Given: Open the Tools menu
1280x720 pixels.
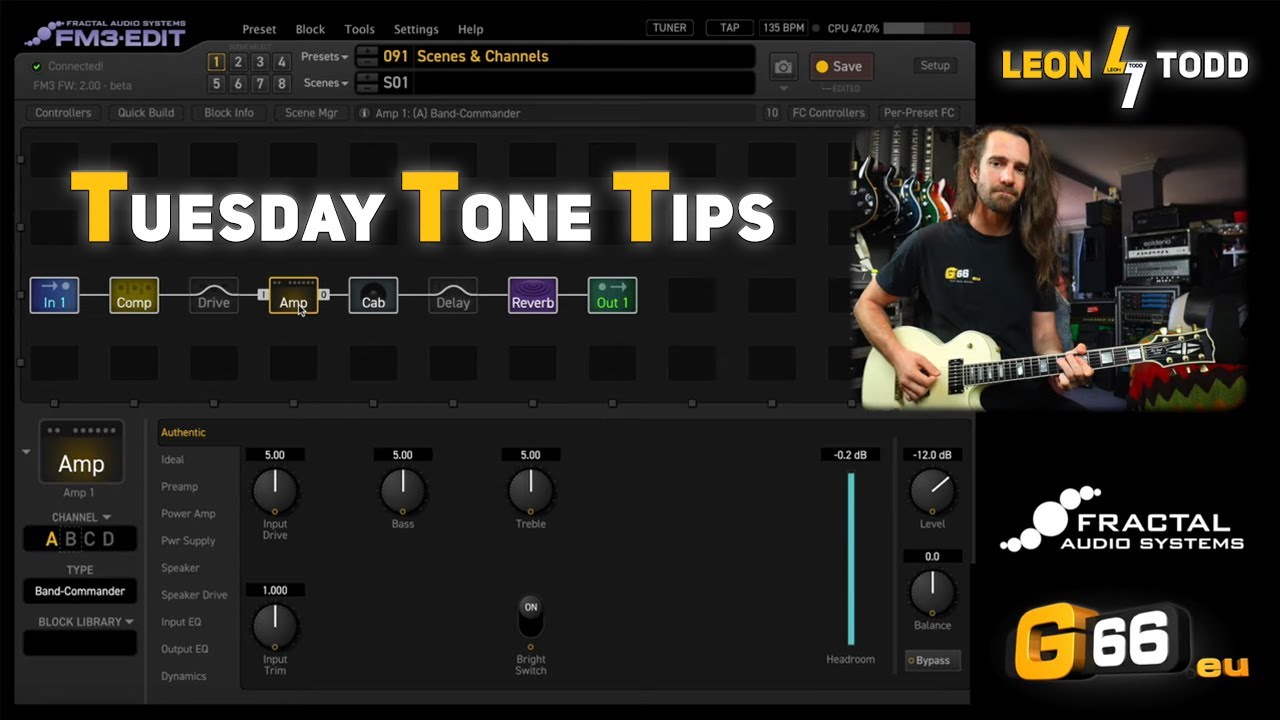Looking at the screenshot, I should pyautogui.click(x=360, y=29).
